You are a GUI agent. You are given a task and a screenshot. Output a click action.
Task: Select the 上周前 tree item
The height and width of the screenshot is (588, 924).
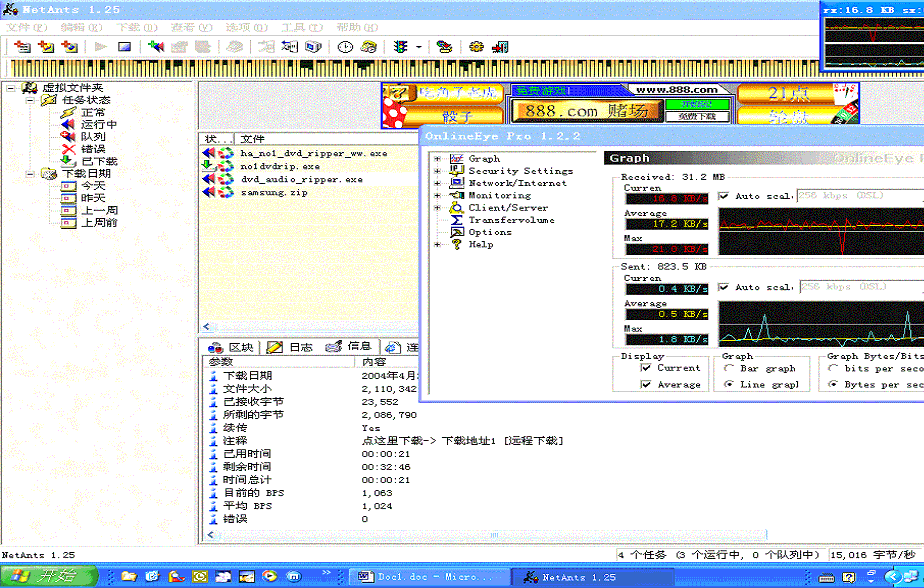pyautogui.click(x=98, y=223)
